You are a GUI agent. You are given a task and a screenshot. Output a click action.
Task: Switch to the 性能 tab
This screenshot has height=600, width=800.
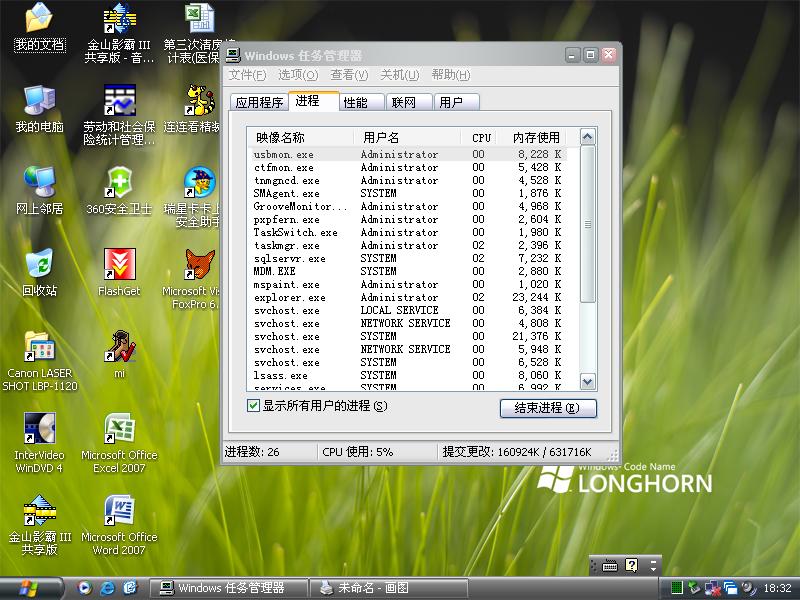point(355,102)
